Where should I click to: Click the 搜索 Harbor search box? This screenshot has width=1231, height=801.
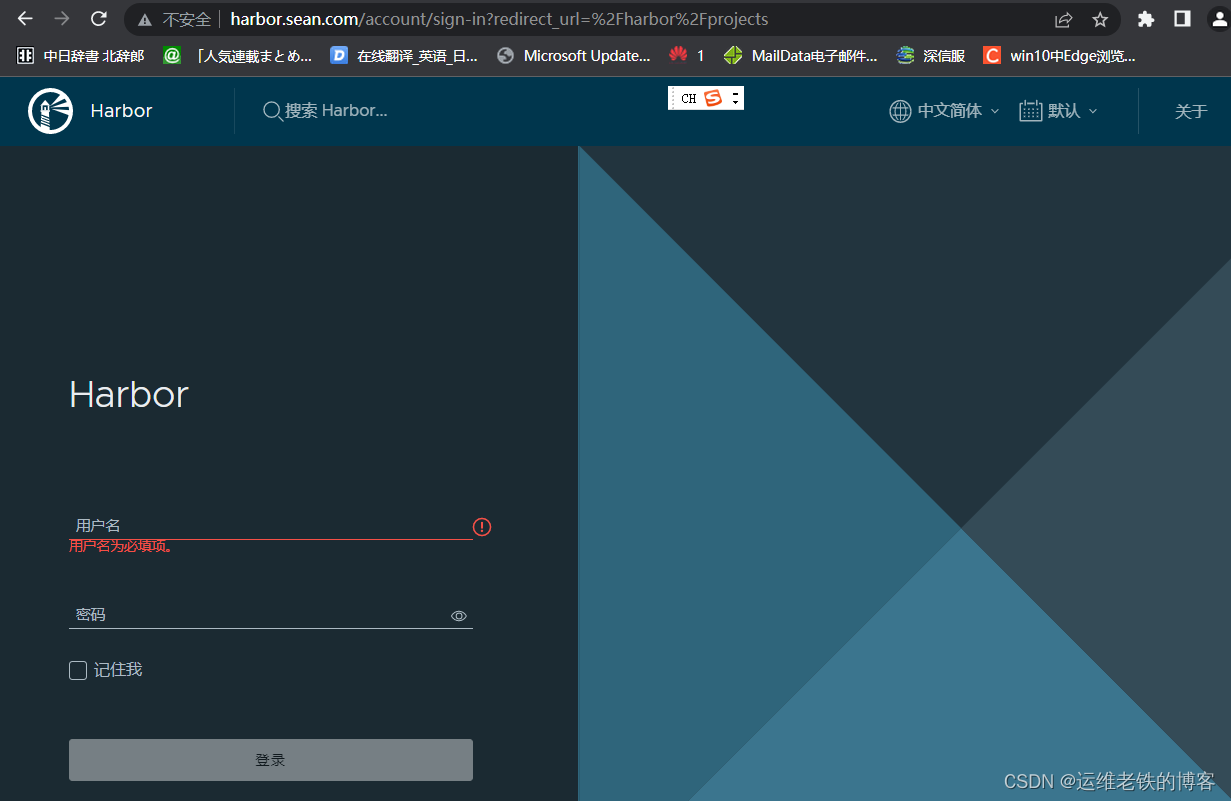click(x=336, y=111)
